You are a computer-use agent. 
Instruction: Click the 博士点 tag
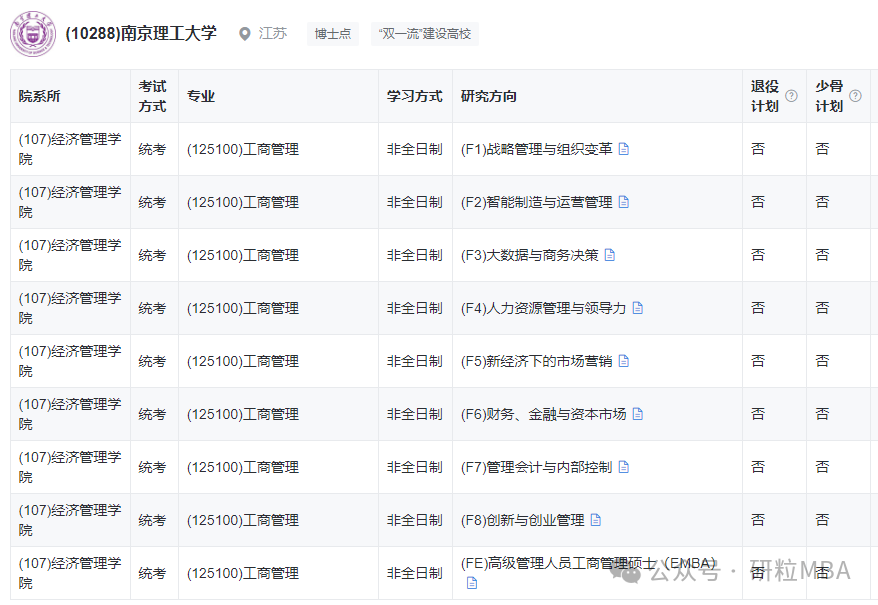(x=333, y=34)
